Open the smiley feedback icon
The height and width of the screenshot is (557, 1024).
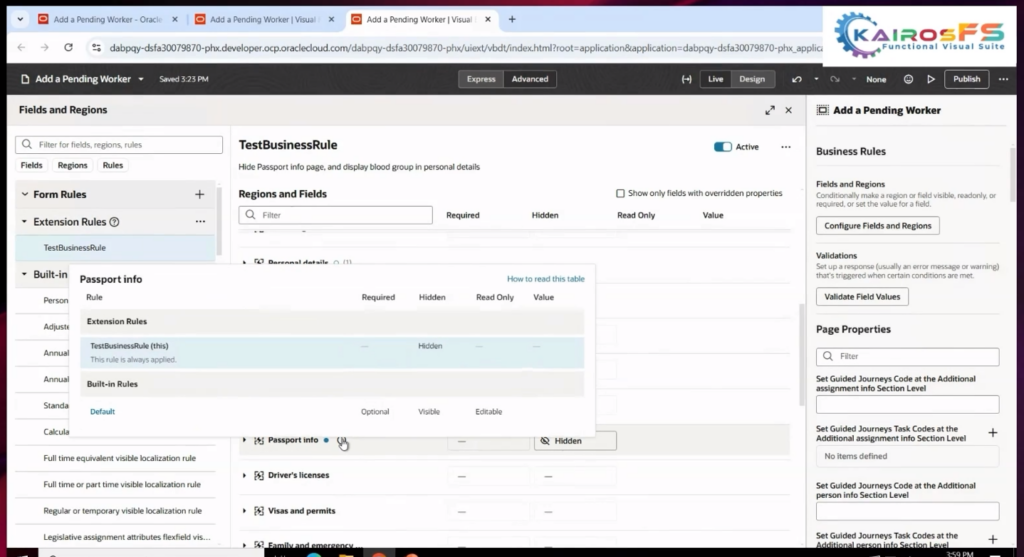[908, 79]
